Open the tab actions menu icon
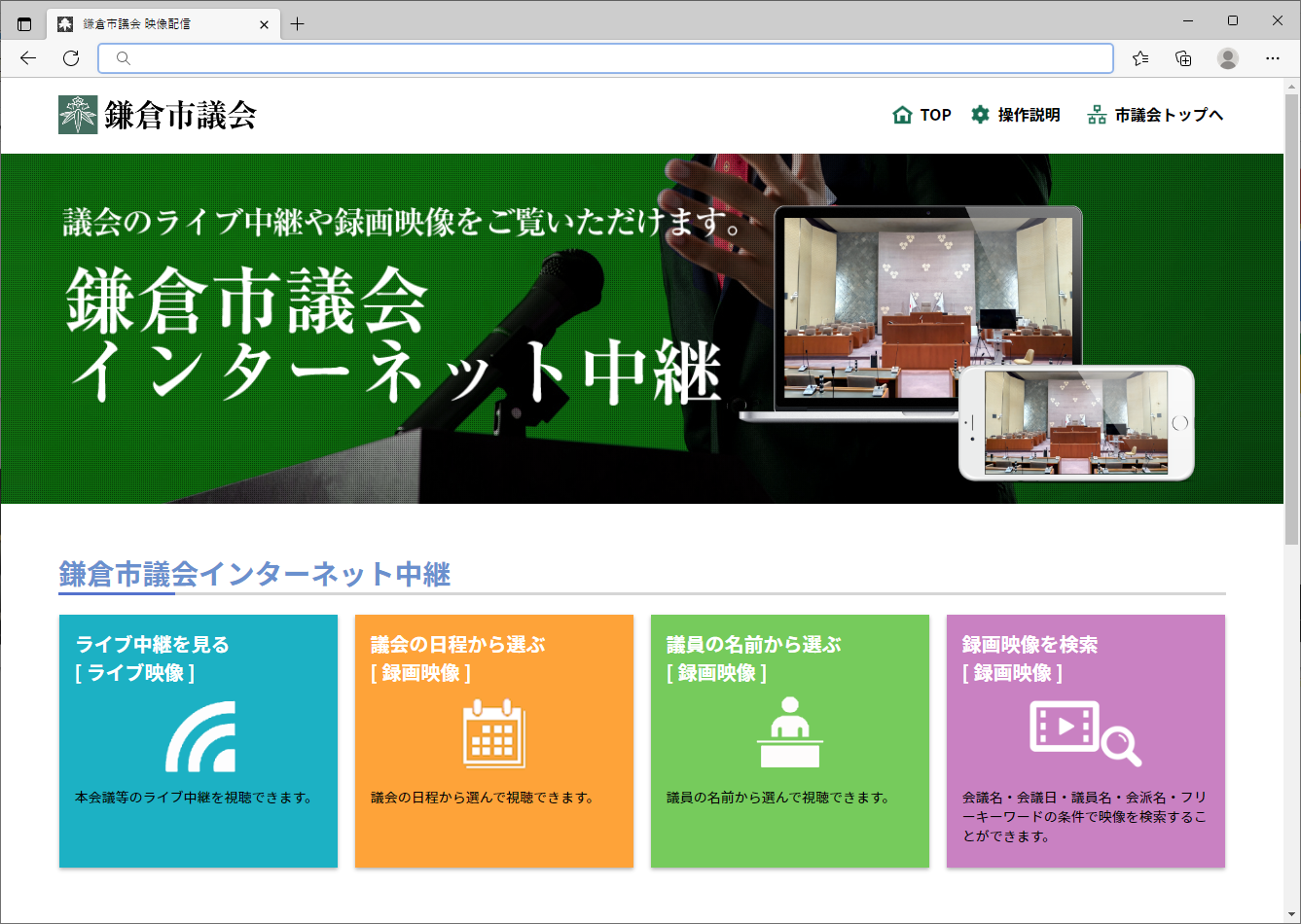 tap(24, 24)
